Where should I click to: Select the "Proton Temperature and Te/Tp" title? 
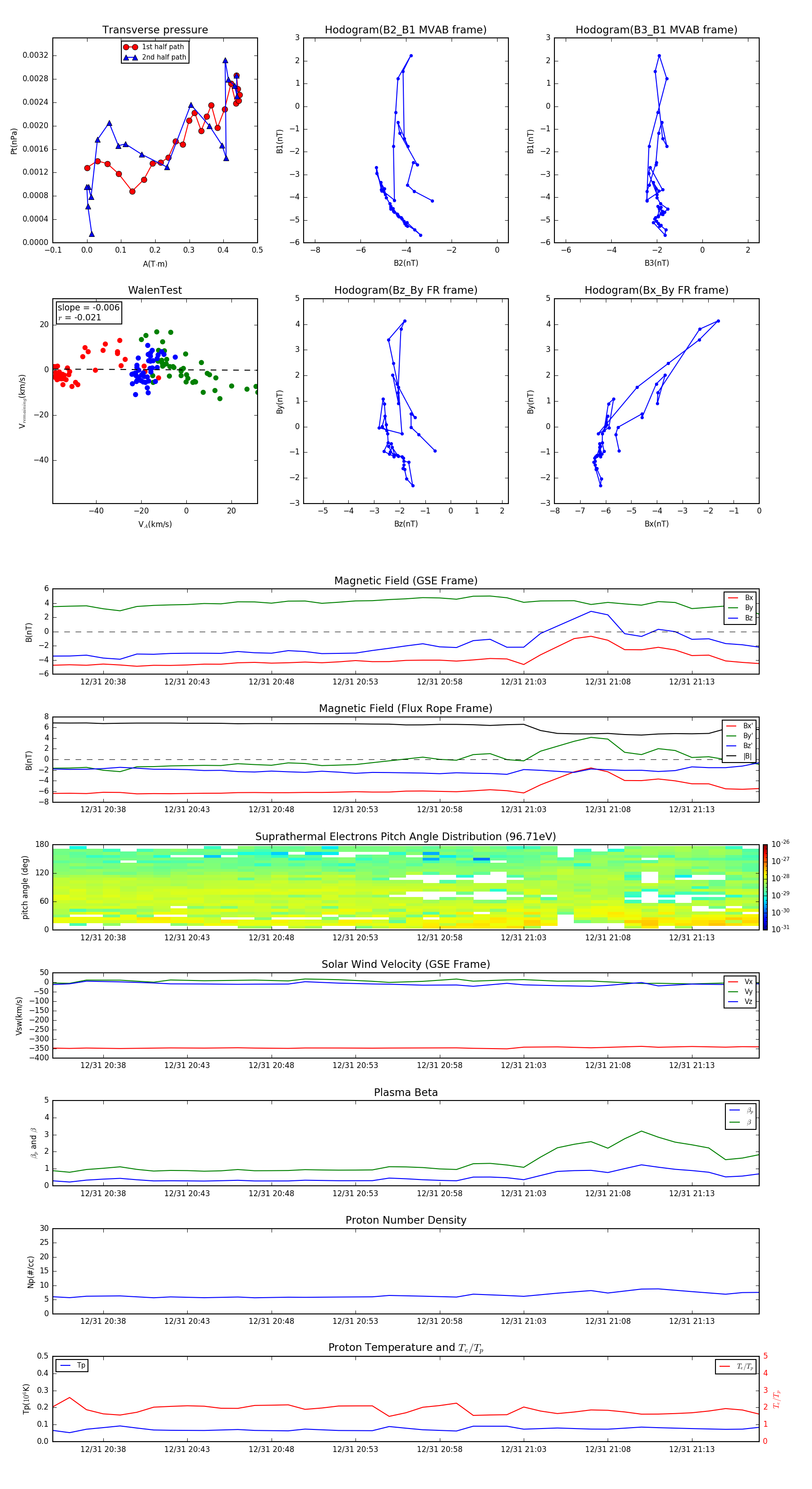coord(406,1348)
